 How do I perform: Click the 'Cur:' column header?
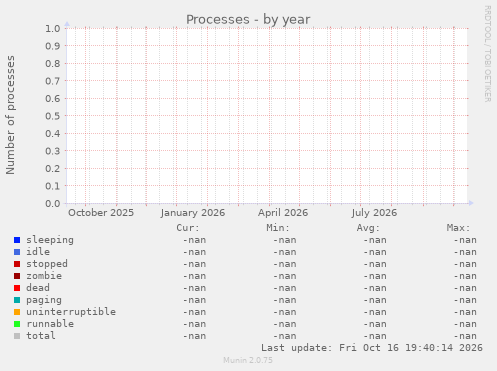tap(188, 228)
